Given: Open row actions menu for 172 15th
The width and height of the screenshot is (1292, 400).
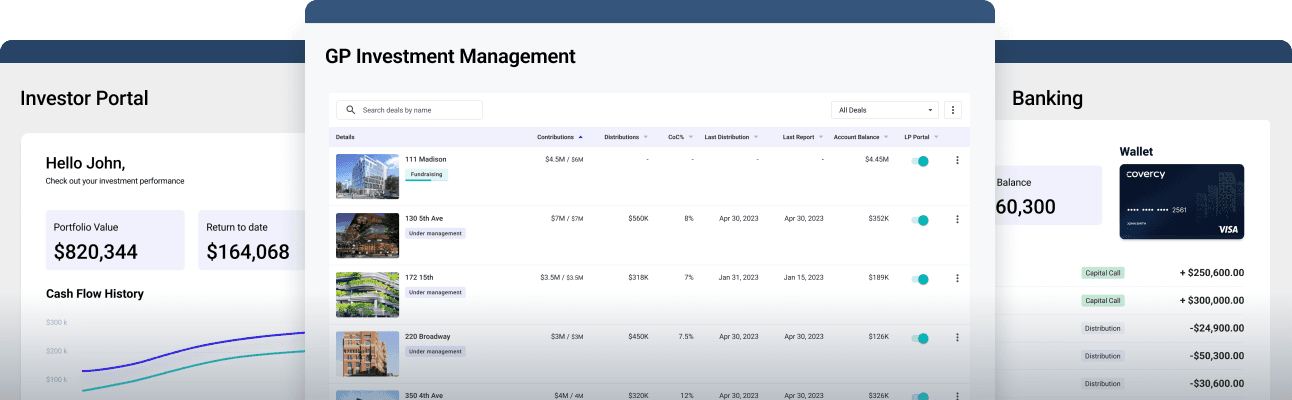Looking at the screenshot, I should point(957,278).
